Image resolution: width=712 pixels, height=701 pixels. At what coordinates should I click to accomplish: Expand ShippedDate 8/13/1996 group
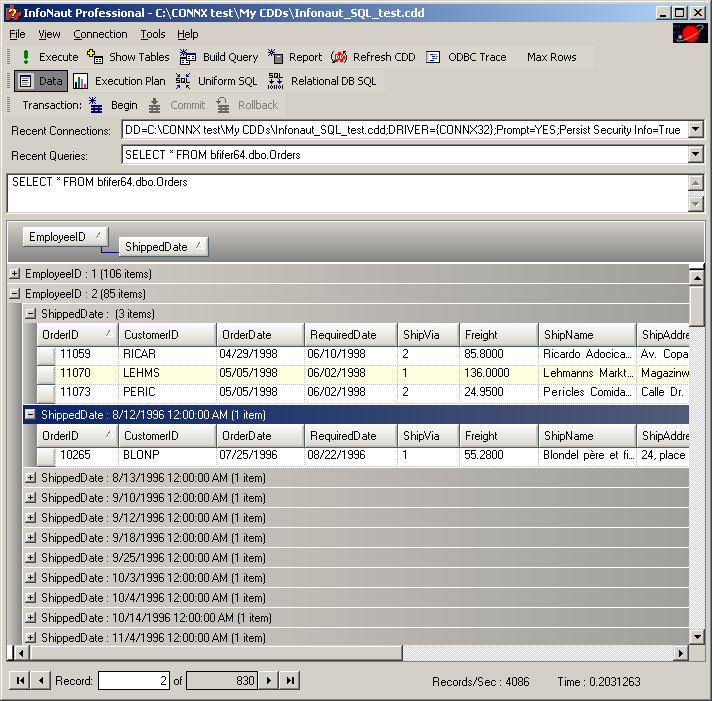(30, 478)
